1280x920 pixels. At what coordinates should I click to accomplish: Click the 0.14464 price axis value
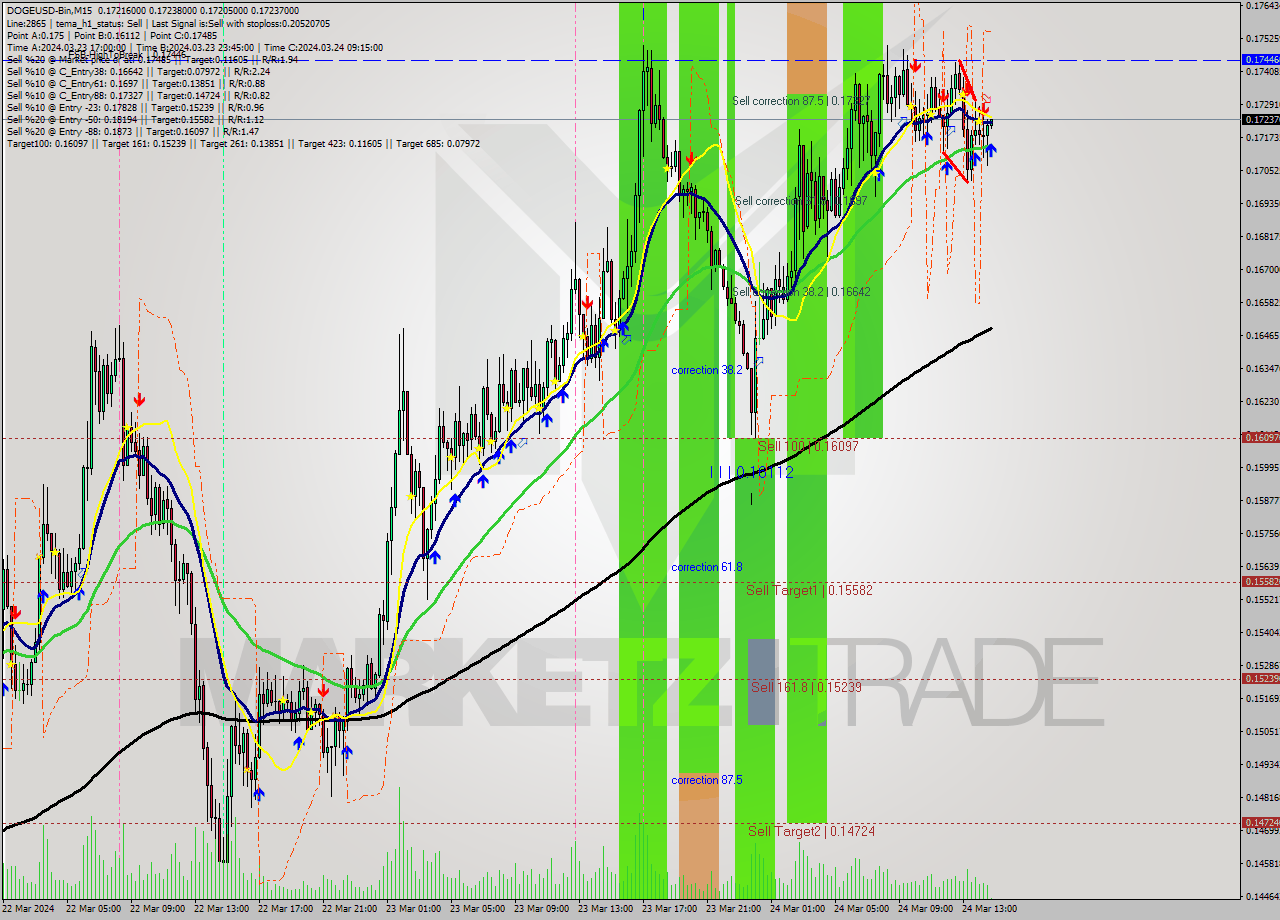(x=1262, y=896)
